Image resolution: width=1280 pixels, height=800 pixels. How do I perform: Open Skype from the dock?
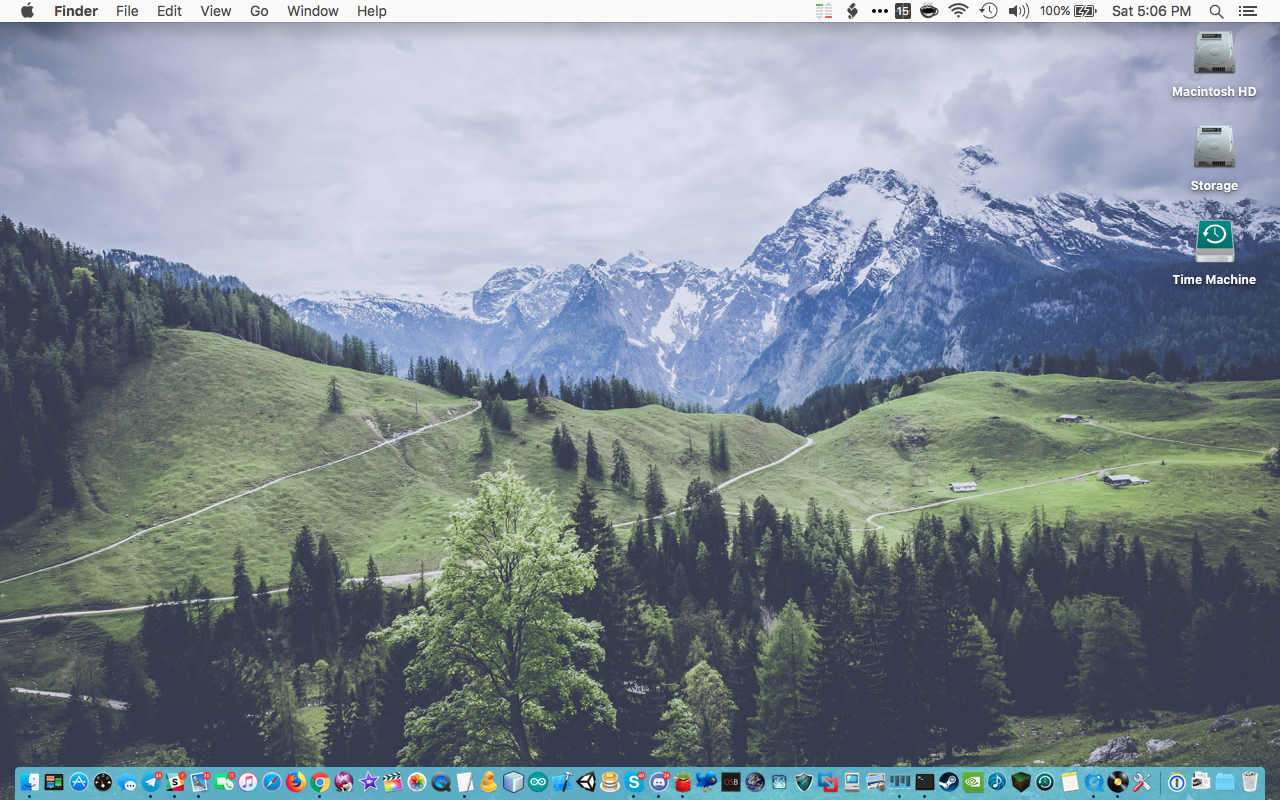tap(634, 782)
